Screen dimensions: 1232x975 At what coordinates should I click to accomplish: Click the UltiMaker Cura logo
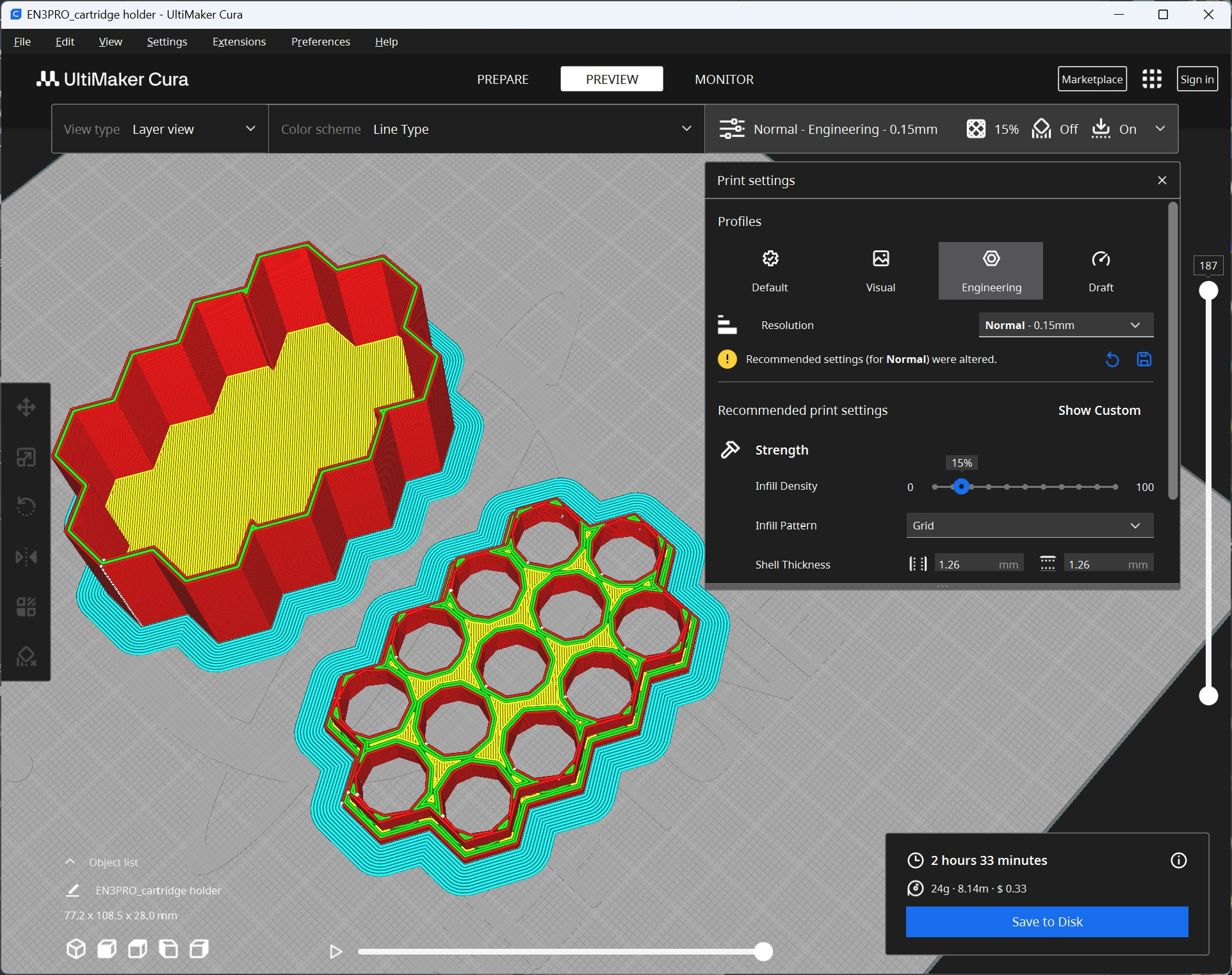click(112, 79)
